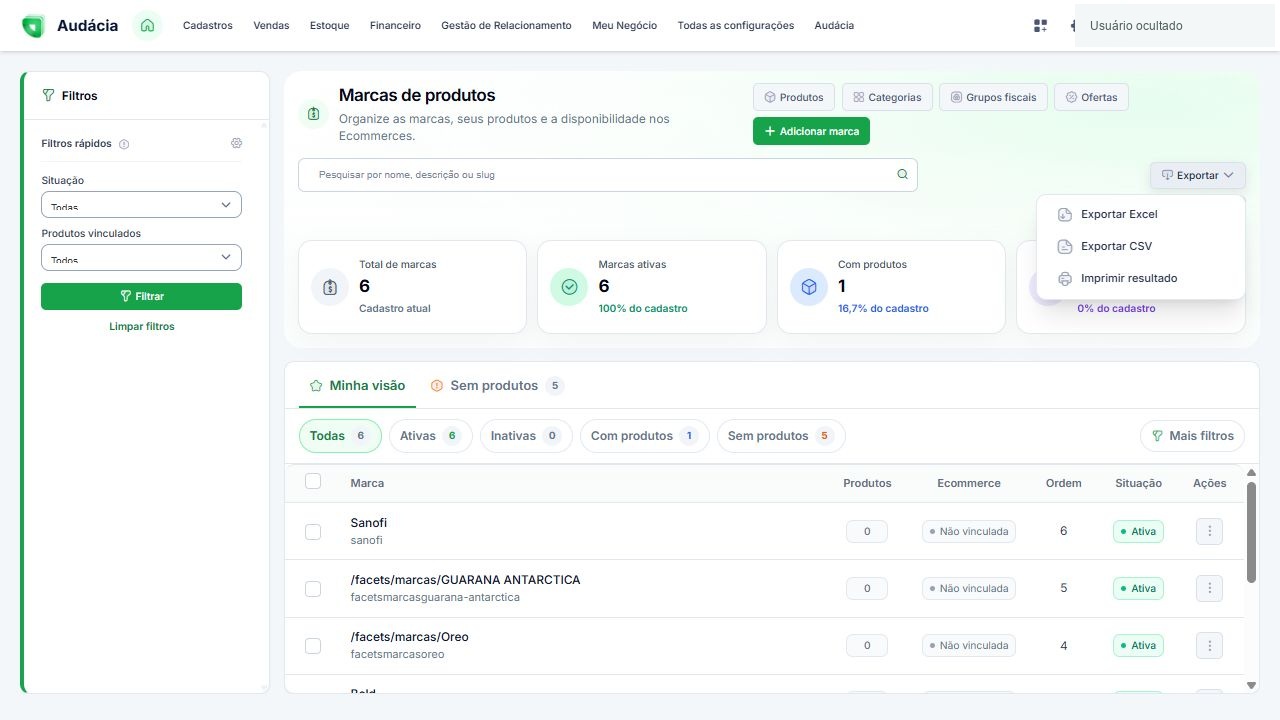
Task: Open the Situação dropdown
Action: coord(141,204)
